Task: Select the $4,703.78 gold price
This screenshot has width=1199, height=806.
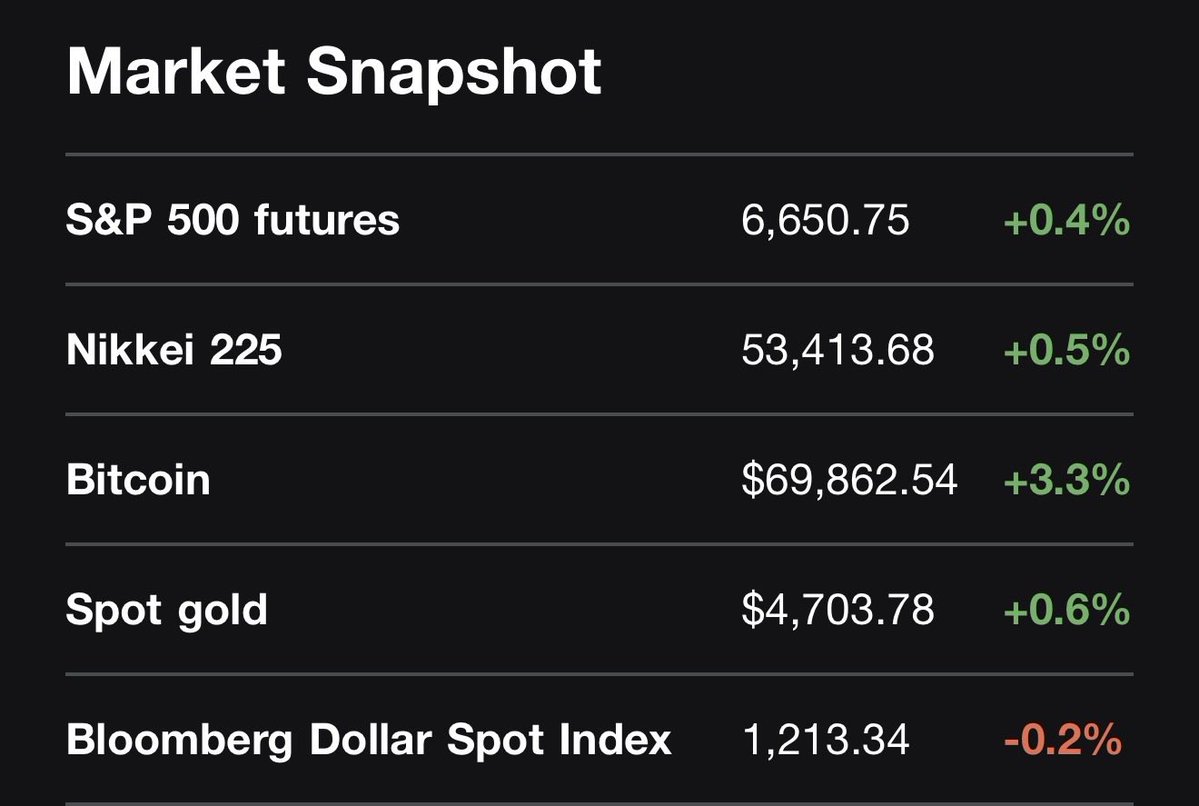Action: (838, 610)
